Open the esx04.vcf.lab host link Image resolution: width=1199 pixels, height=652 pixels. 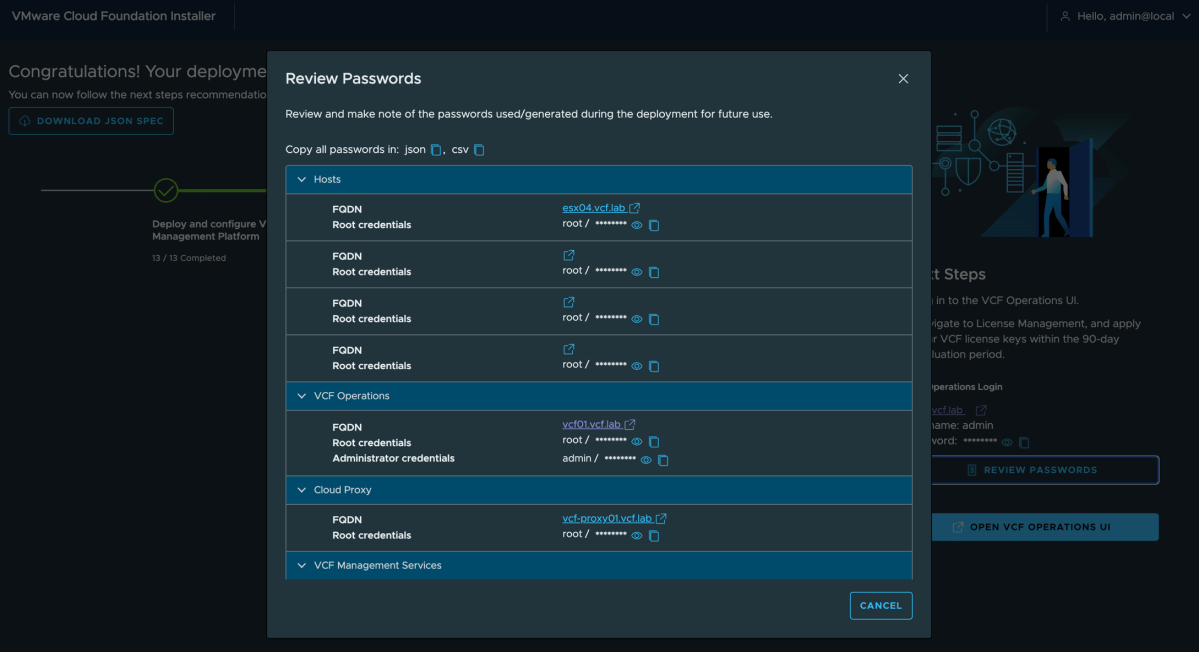tap(593, 208)
